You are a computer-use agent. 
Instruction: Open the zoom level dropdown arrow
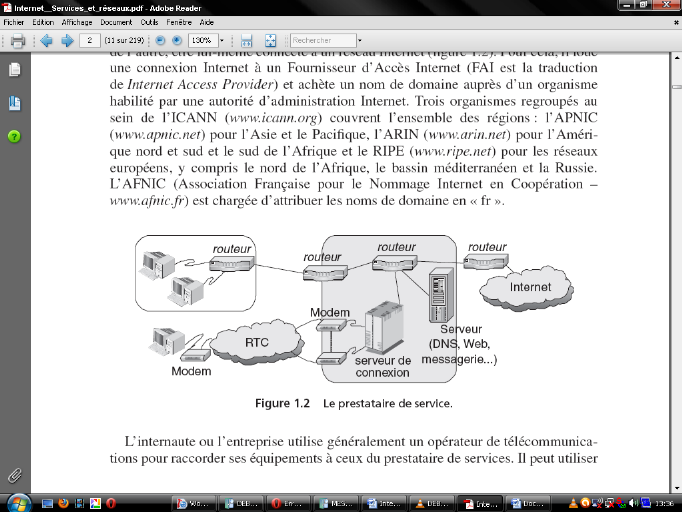[x=222, y=40]
